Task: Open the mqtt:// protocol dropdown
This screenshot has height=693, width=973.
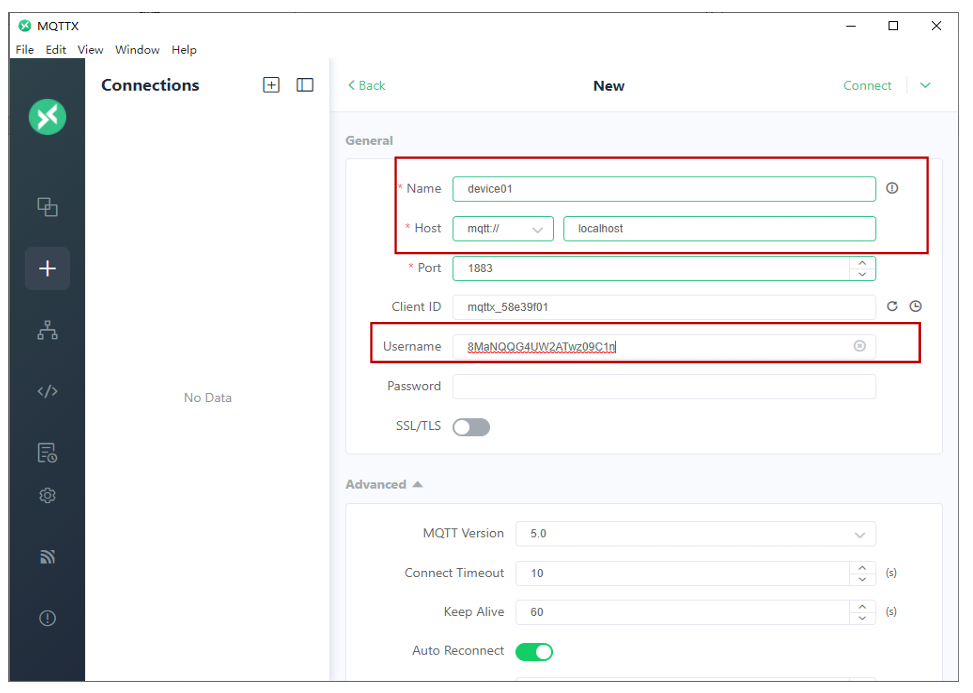Action: (503, 228)
